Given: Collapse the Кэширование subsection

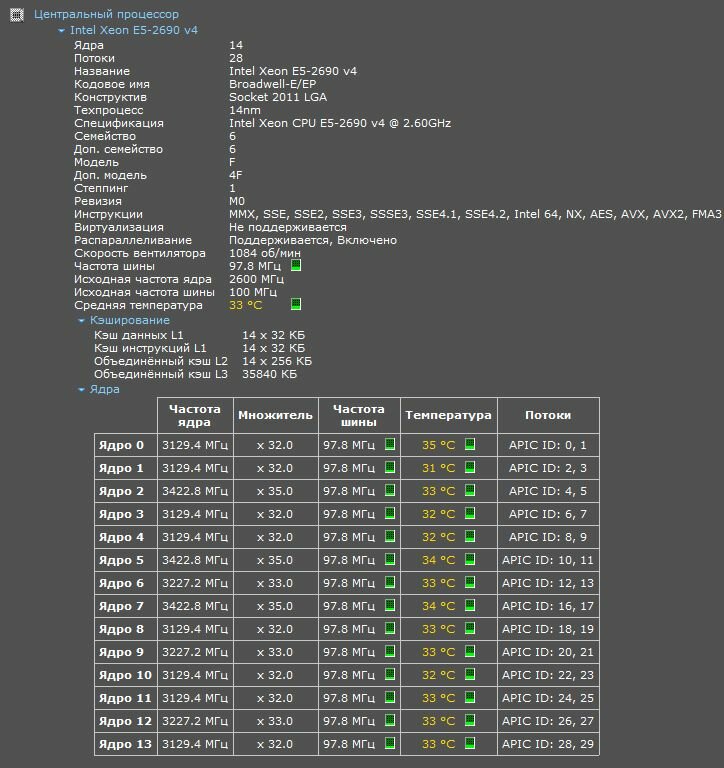Looking at the screenshot, I should [81, 320].
